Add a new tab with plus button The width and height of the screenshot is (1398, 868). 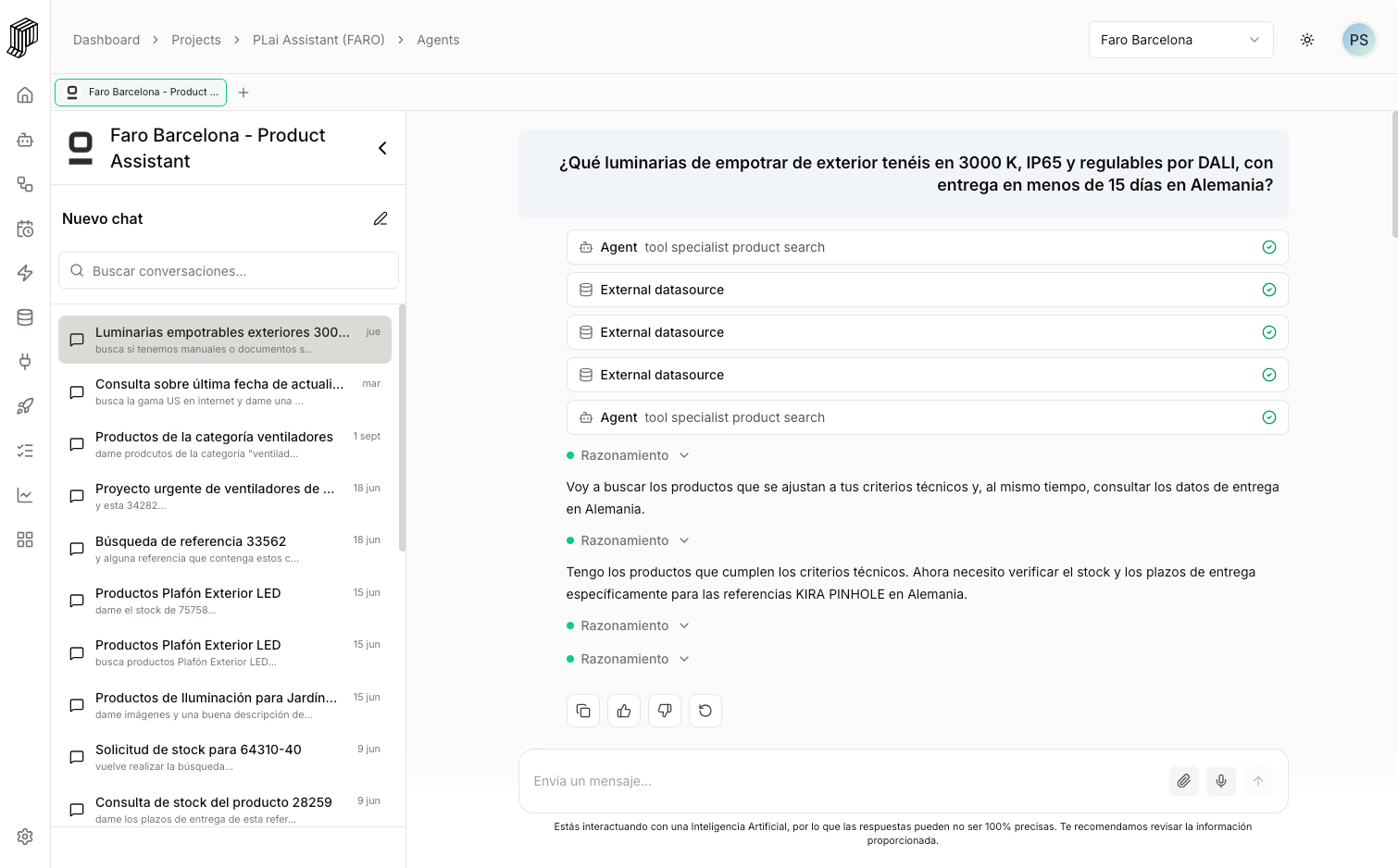point(243,93)
